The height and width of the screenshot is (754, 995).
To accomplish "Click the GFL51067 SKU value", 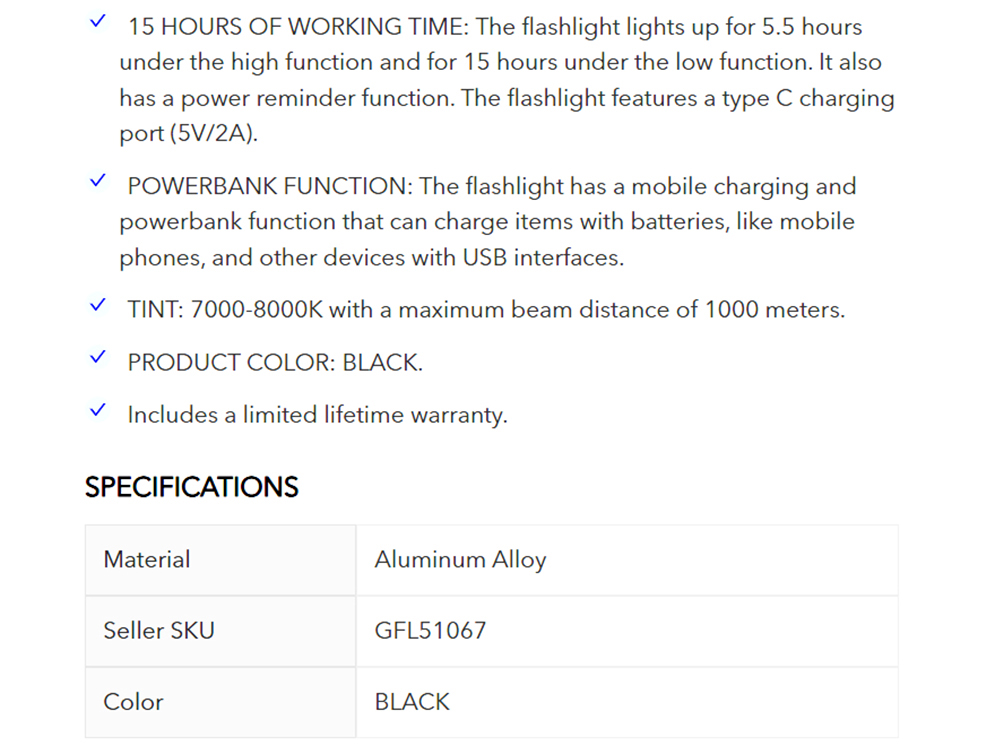I will 430,631.
